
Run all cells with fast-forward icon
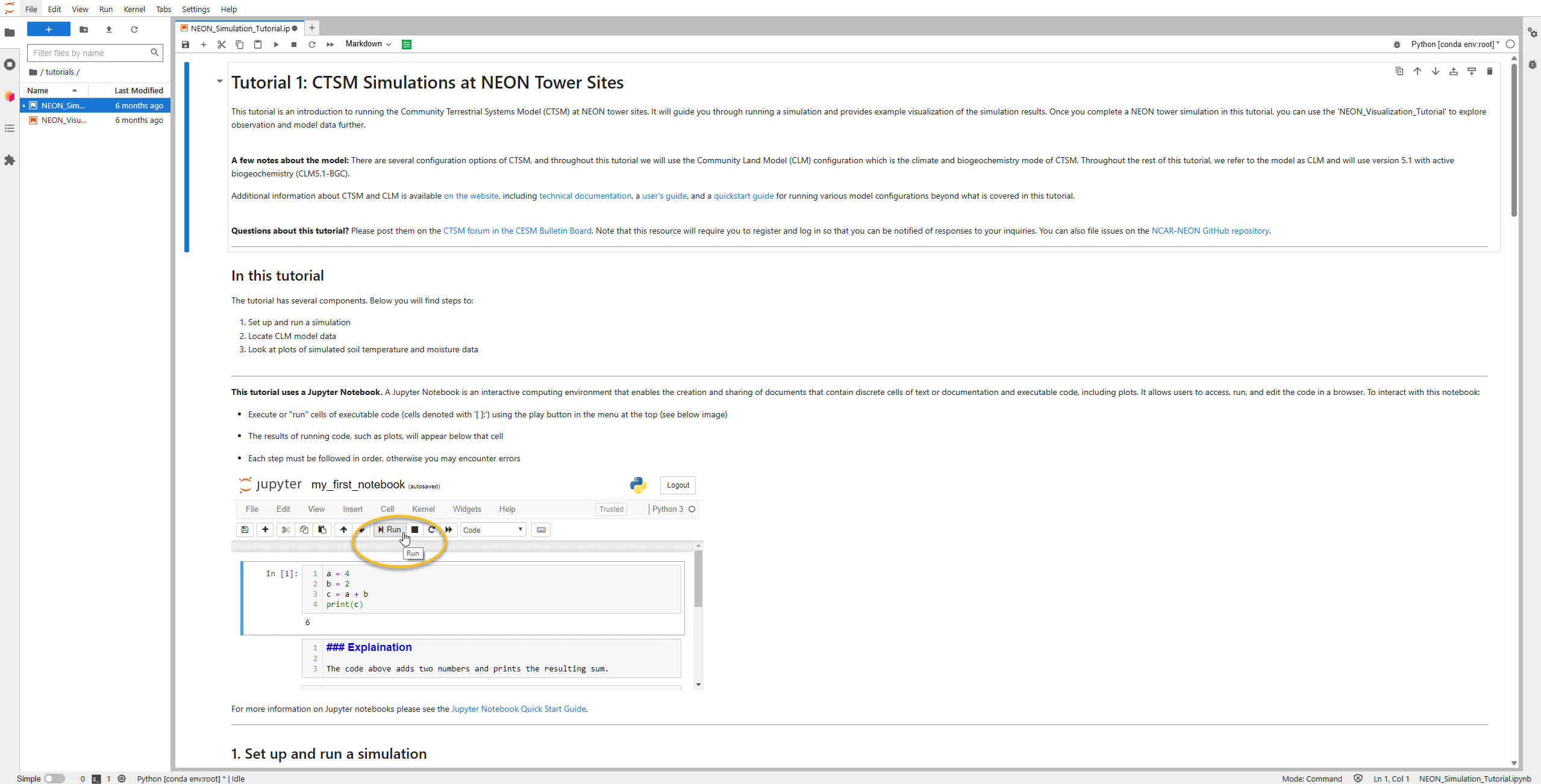pyautogui.click(x=330, y=44)
